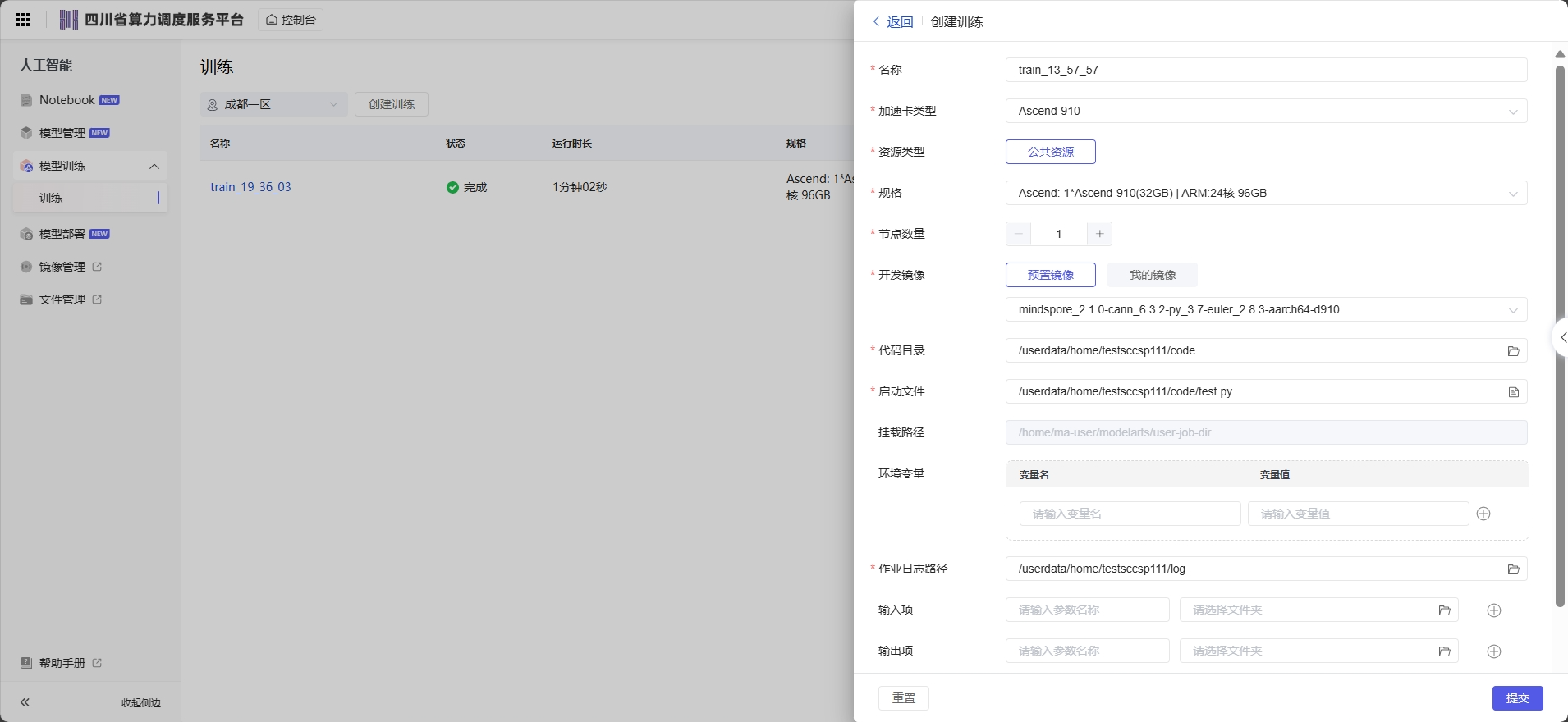The width and height of the screenshot is (1568, 722).
Task: Add 输出项 row with plus icon
Action: click(x=1494, y=651)
